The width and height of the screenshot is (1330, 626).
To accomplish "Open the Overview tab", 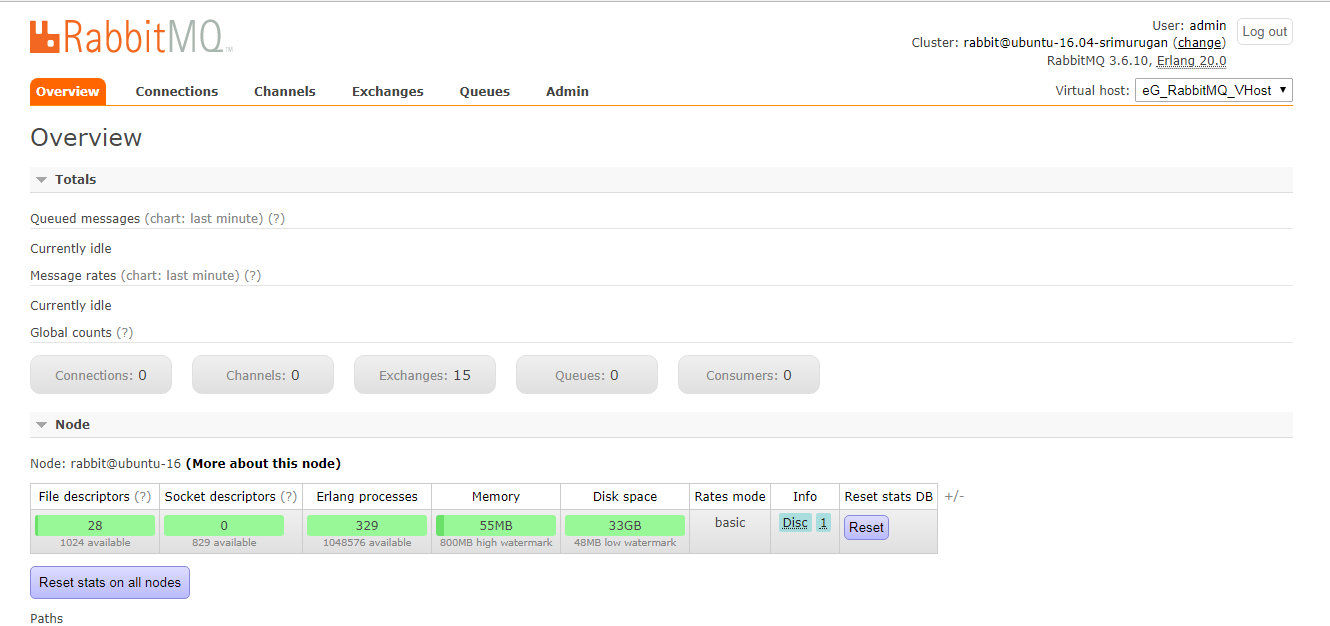I will pos(68,91).
